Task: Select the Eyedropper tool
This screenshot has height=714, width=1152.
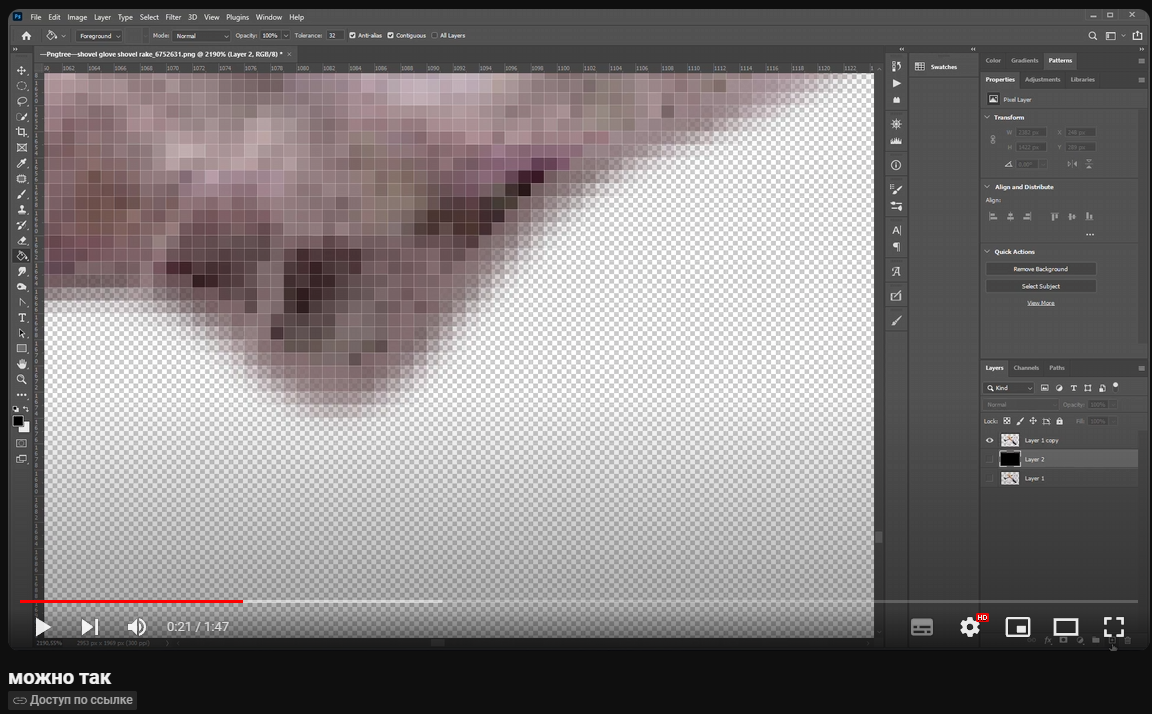Action: click(x=22, y=163)
